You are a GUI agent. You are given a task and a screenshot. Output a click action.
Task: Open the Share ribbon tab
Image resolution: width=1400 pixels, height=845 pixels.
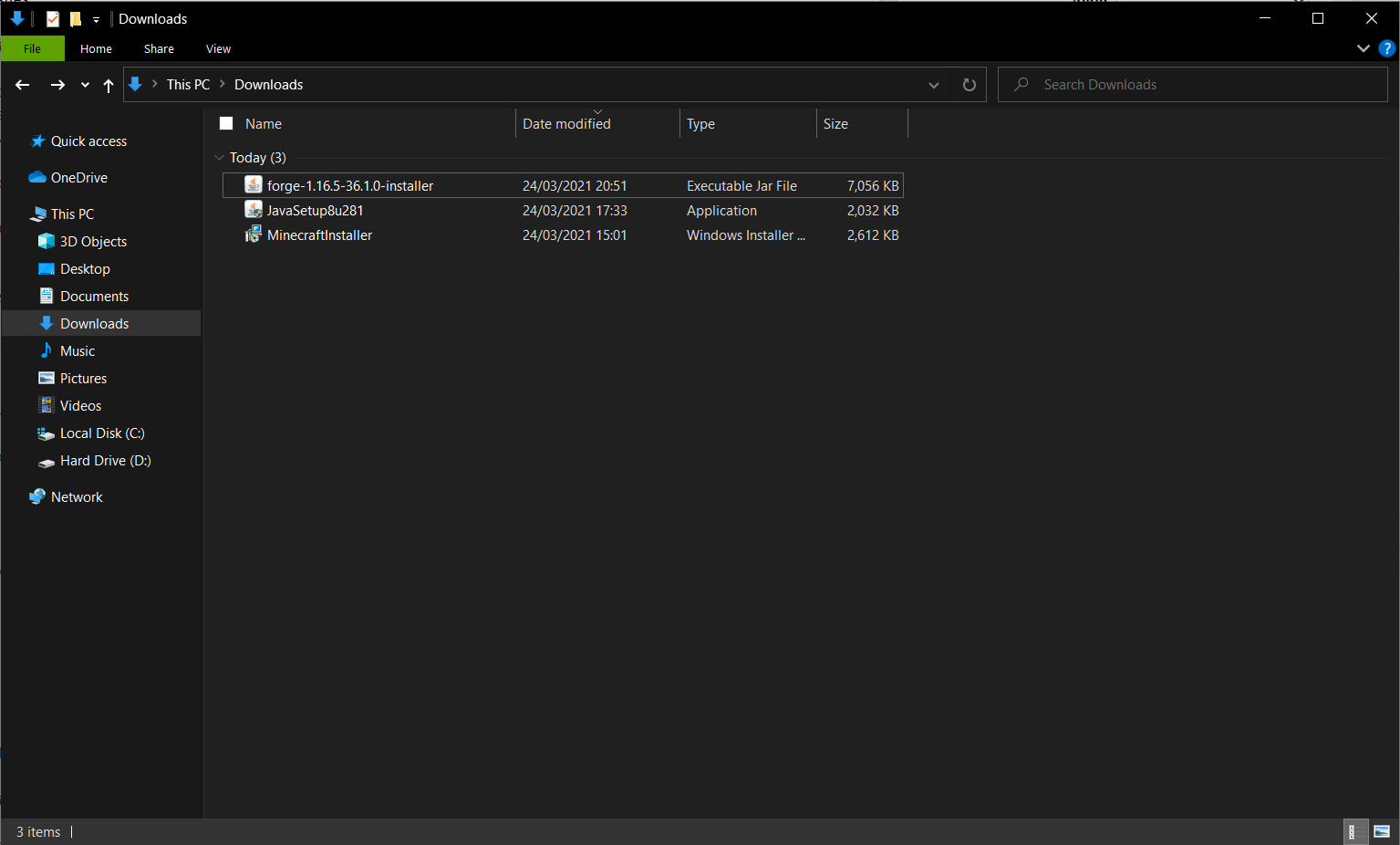159,48
